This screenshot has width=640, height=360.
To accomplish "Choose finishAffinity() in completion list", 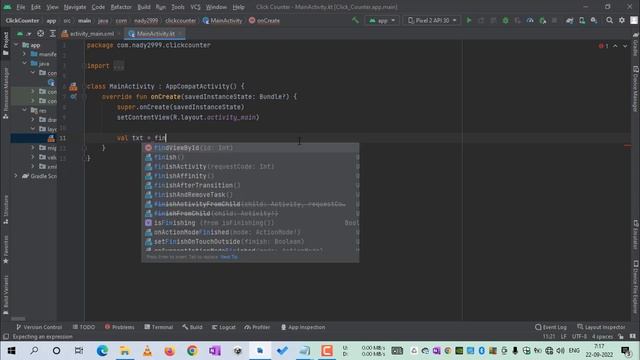I will pyautogui.click(x=251, y=176).
